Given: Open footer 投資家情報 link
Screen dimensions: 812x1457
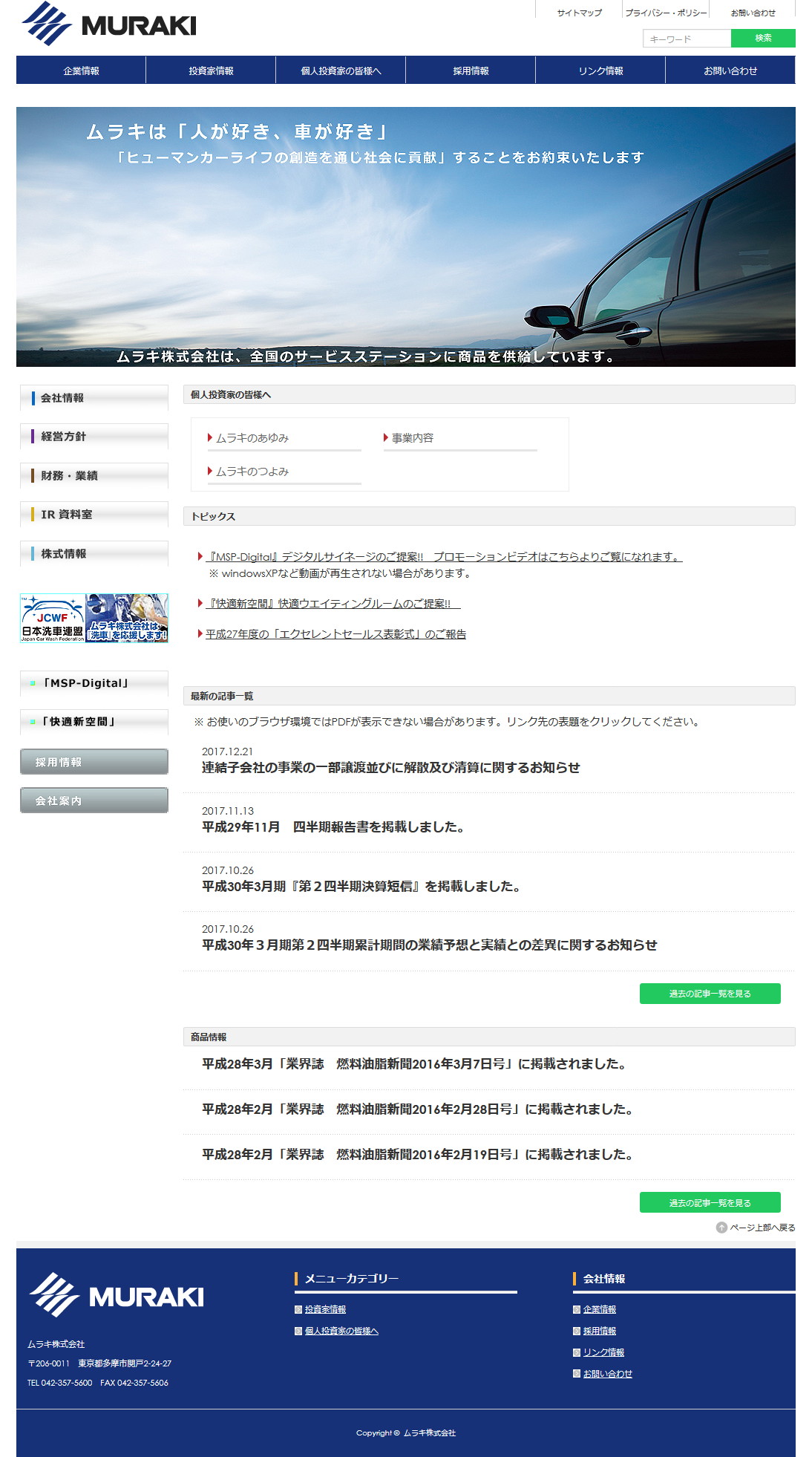Looking at the screenshot, I should pos(325,1309).
